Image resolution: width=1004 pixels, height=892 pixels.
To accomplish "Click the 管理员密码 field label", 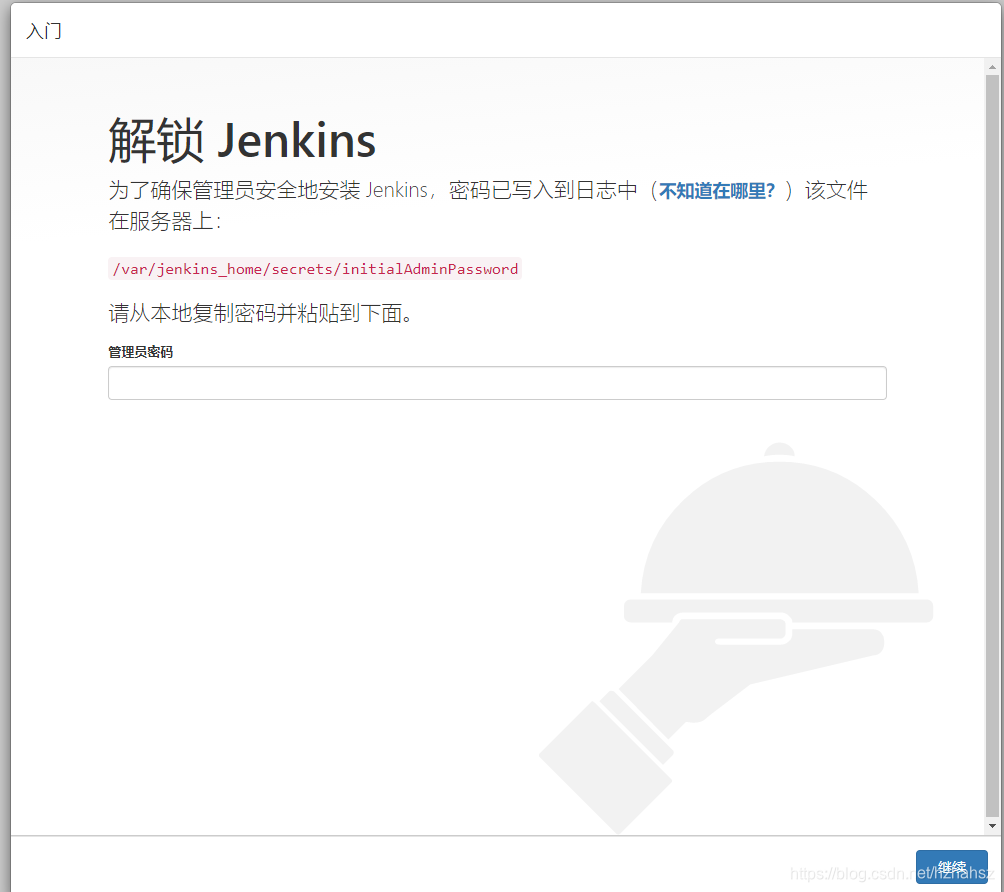I will click(x=139, y=351).
